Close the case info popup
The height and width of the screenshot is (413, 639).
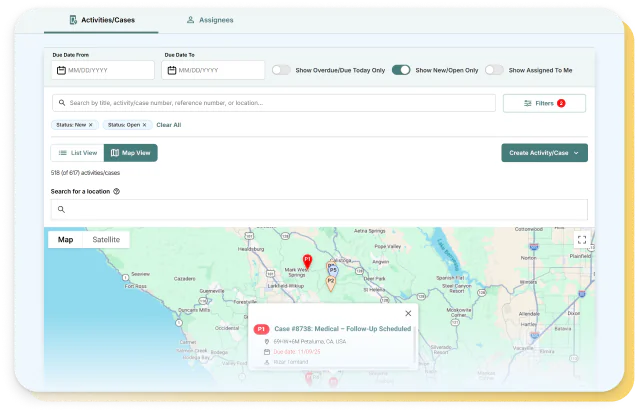coord(408,314)
